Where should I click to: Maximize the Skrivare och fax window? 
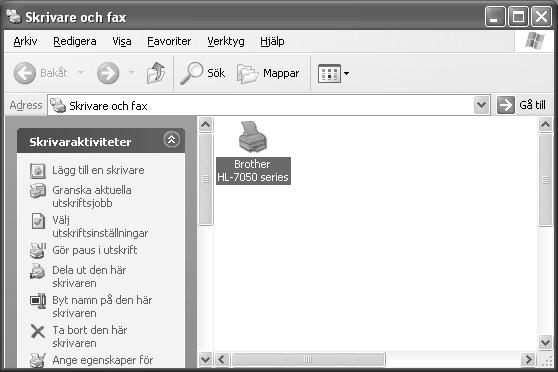coord(518,17)
